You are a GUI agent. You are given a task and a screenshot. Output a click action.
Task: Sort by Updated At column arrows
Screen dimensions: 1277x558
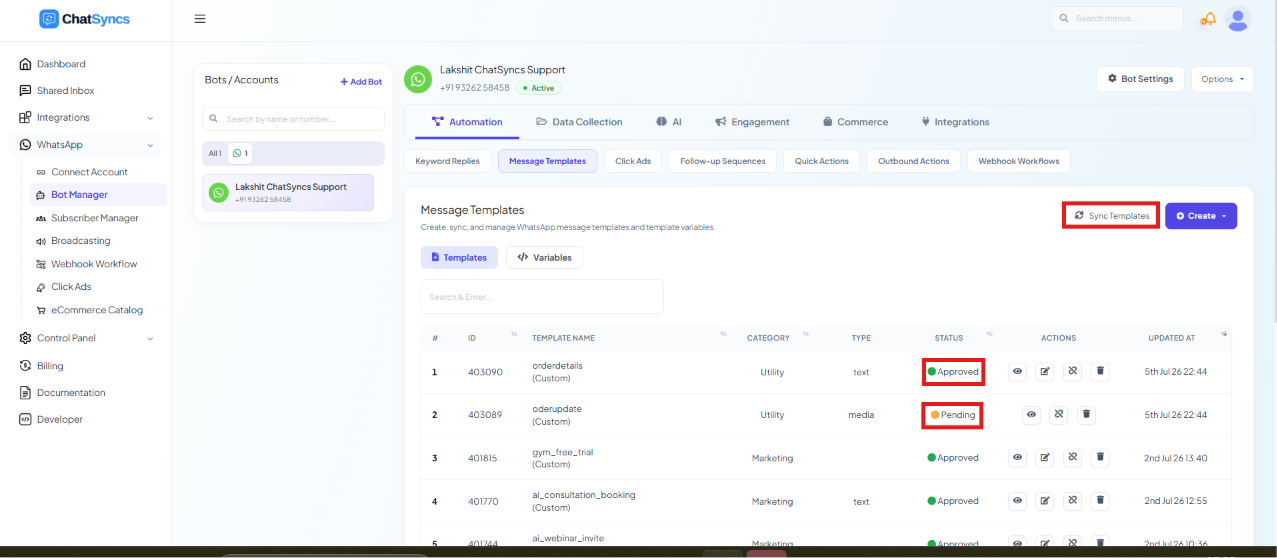coord(1223,334)
